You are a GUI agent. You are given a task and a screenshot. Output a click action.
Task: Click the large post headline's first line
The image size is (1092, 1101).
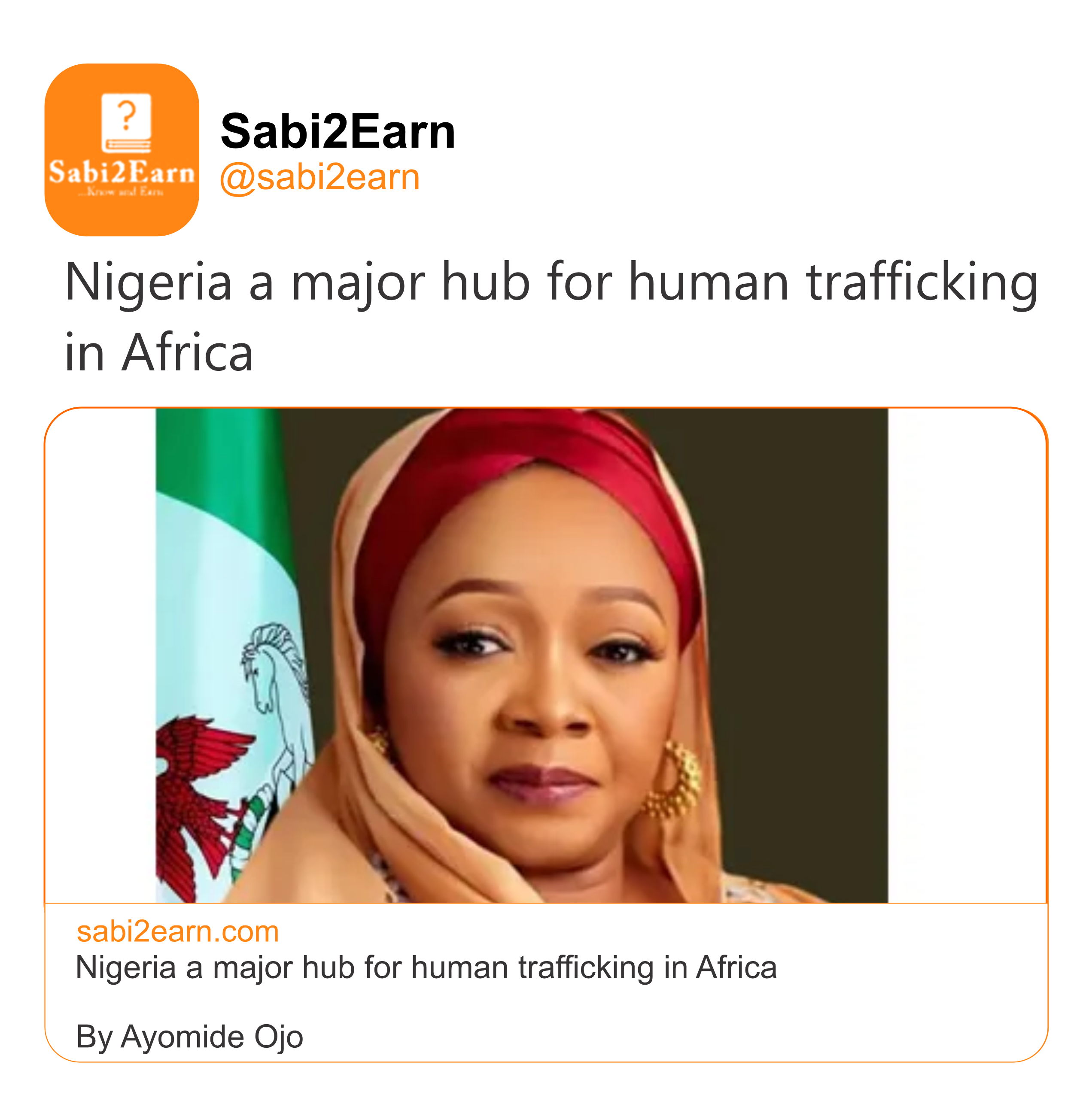click(x=551, y=282)
